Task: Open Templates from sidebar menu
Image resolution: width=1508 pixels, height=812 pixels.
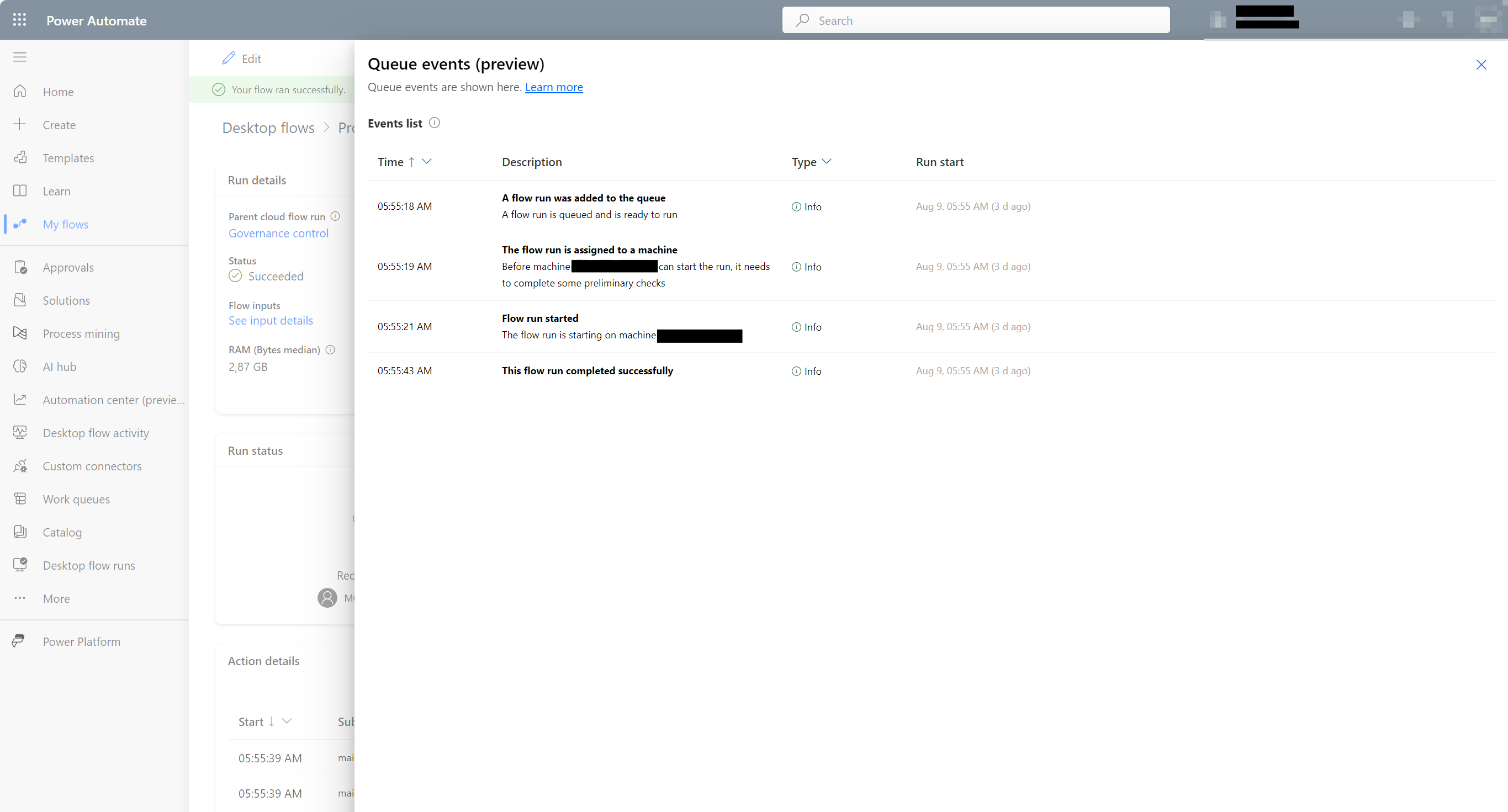Action: coord(68,158)
